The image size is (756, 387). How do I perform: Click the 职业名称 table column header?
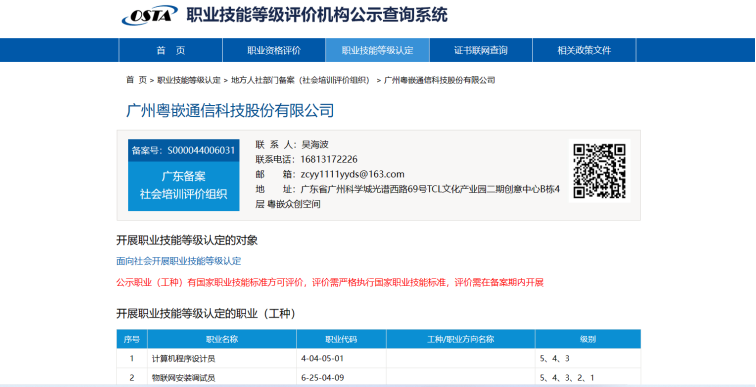click(222, 339)
